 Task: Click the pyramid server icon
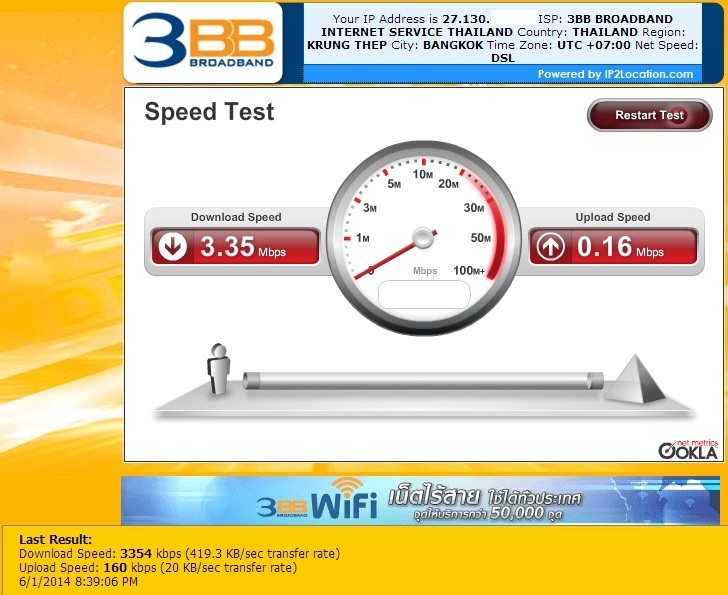pos(635,379)
